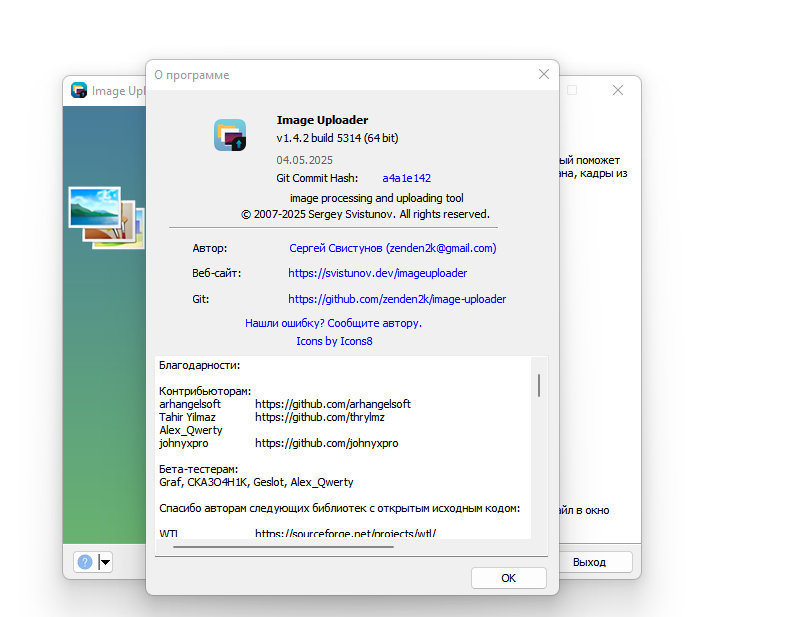
Task: Click the blue help question-mark icon
Action: tap(85, 562)
